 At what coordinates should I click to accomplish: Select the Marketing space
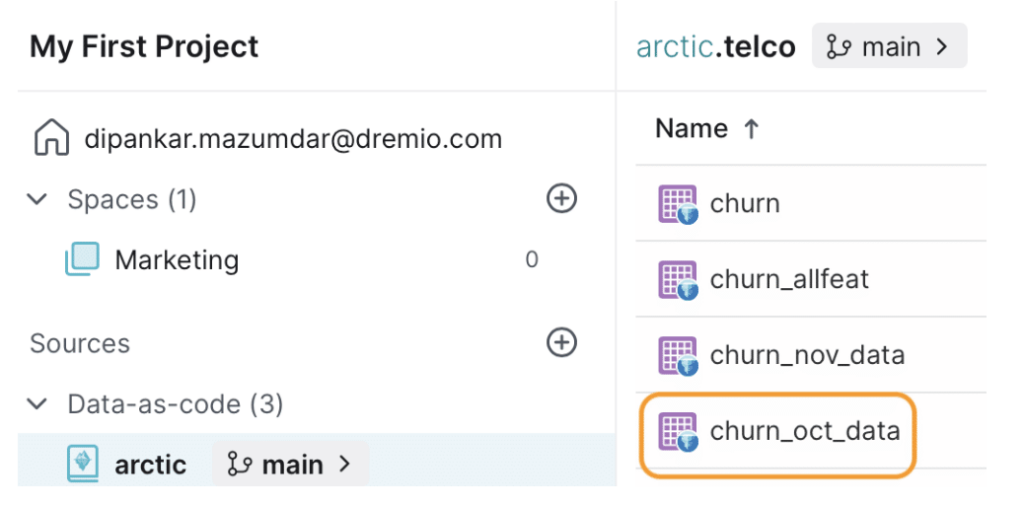(177, 260)
